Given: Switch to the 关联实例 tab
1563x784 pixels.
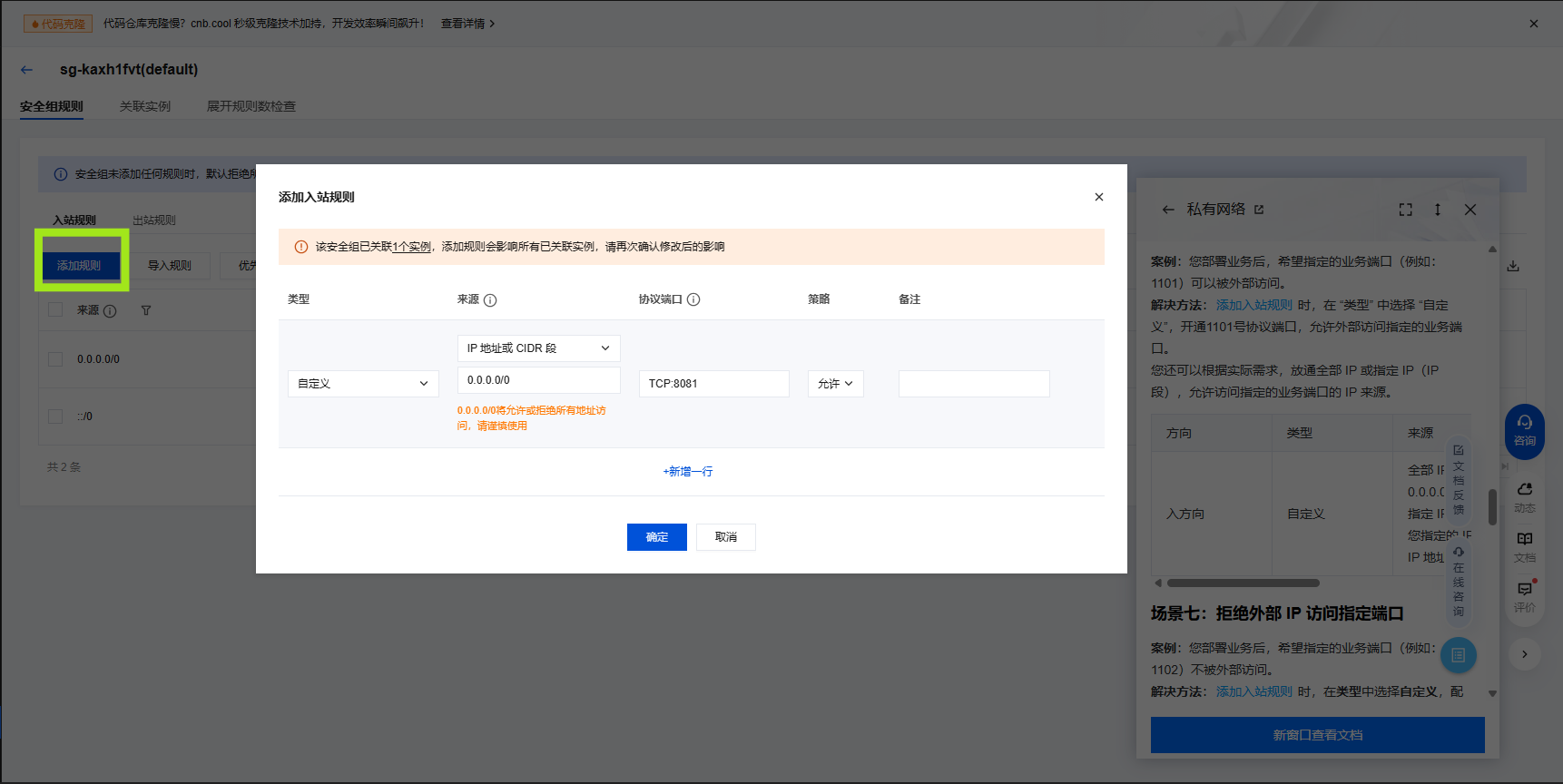Looking at the screenshot, I should point(145,106).
